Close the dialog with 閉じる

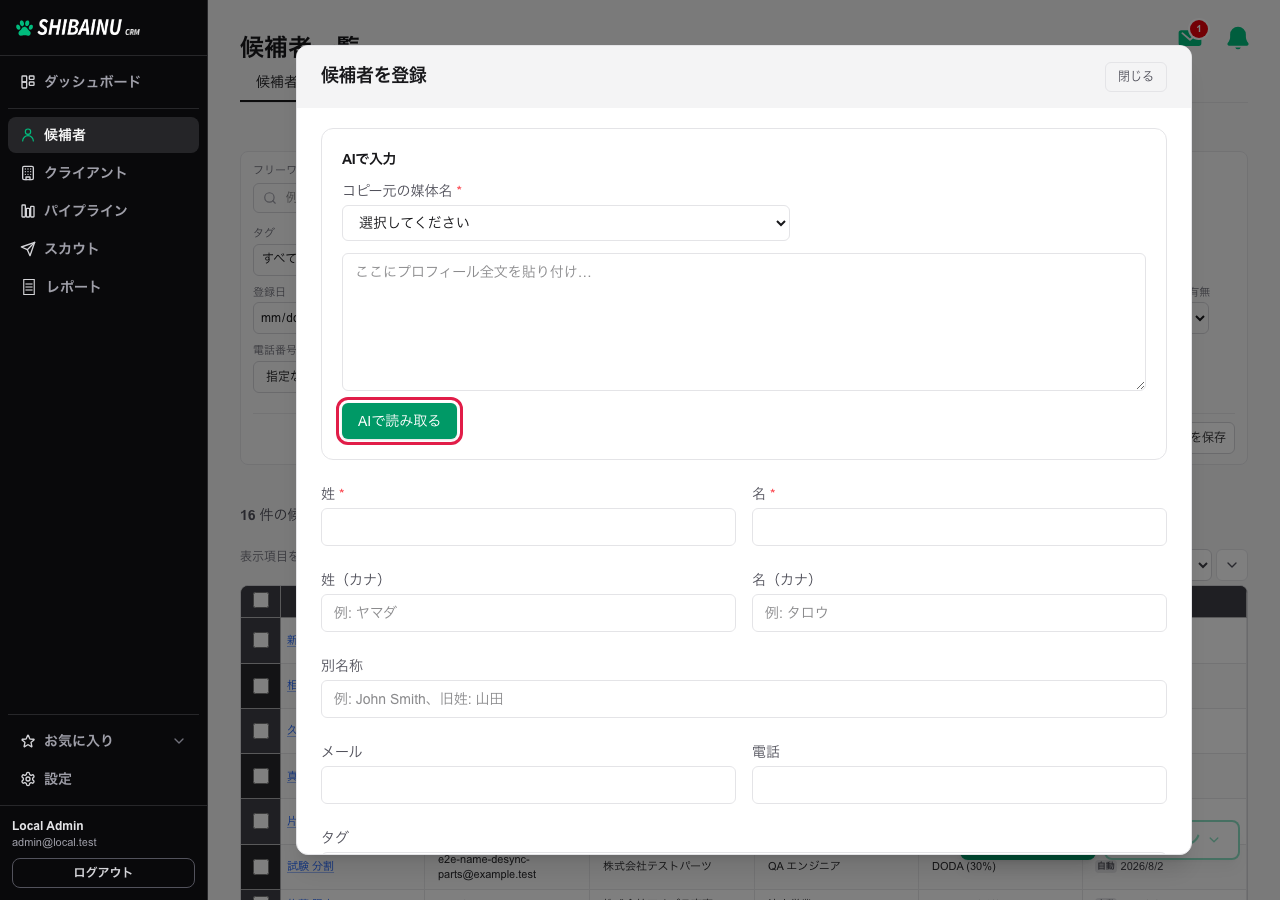[1136, 77]
